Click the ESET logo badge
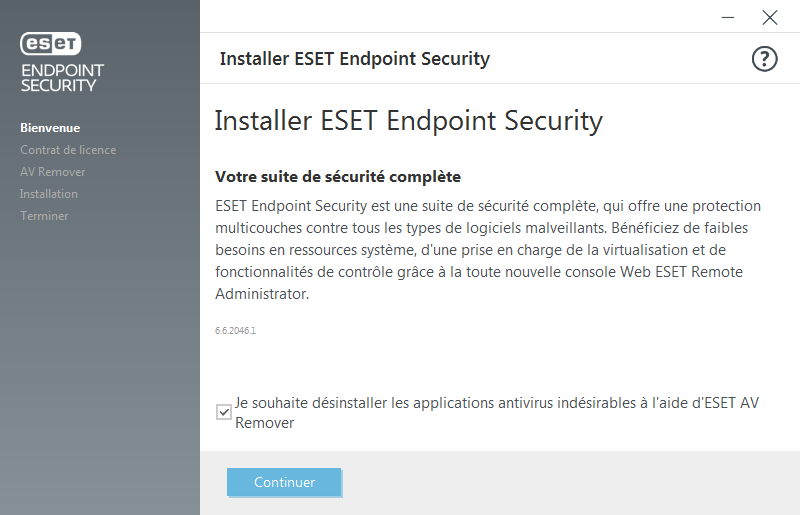800x515 pixels. pos(51,43)
